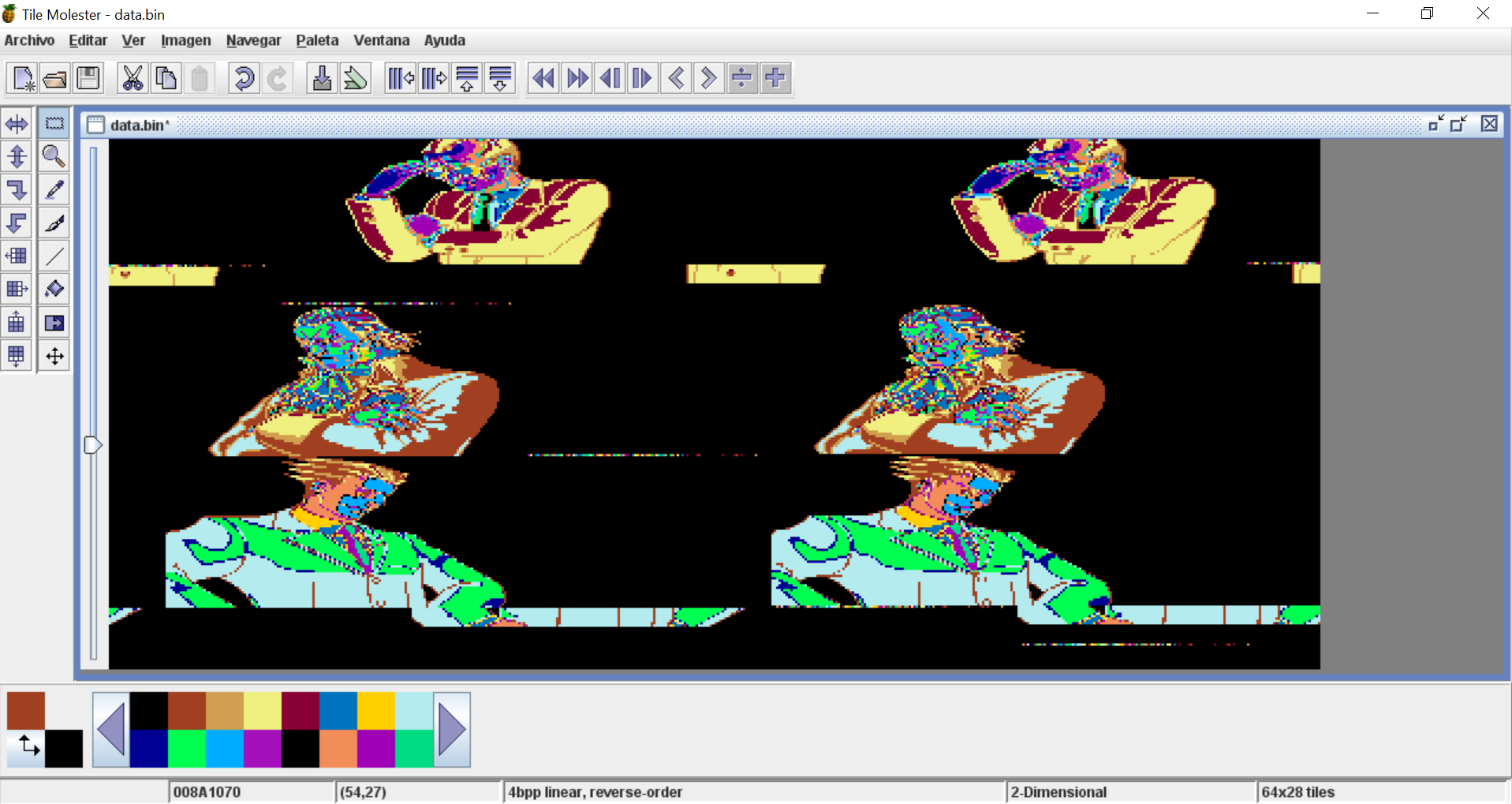Open the Imagen menu
The image size is (1512, 804).
186,40
